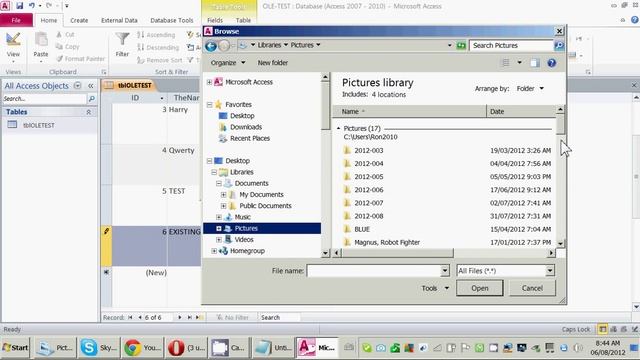This screenshot has width=640, height=360.
Task: Click the Undo icon in title bar
Action: [31, 6]
